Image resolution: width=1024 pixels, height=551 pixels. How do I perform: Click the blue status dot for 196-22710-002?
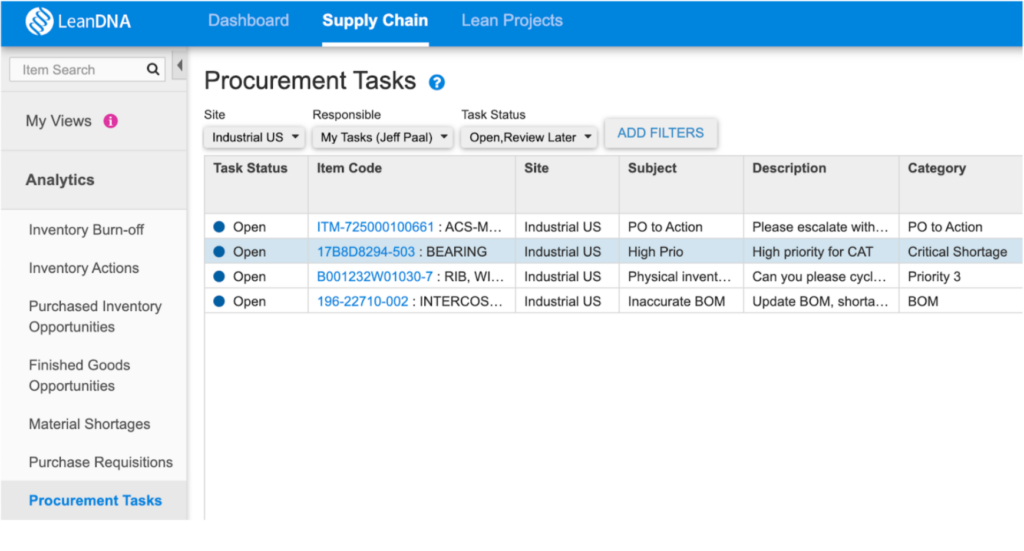tap(219, 301)
